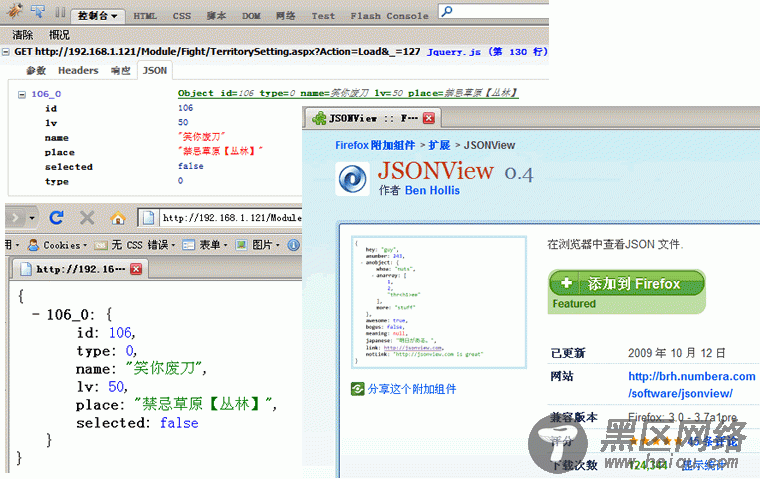Image resolution: width=760 pixels, height=479 pixels.
Task: Open the 脚本 script panel
Action: pyautogui.click(x=216, y=16)
